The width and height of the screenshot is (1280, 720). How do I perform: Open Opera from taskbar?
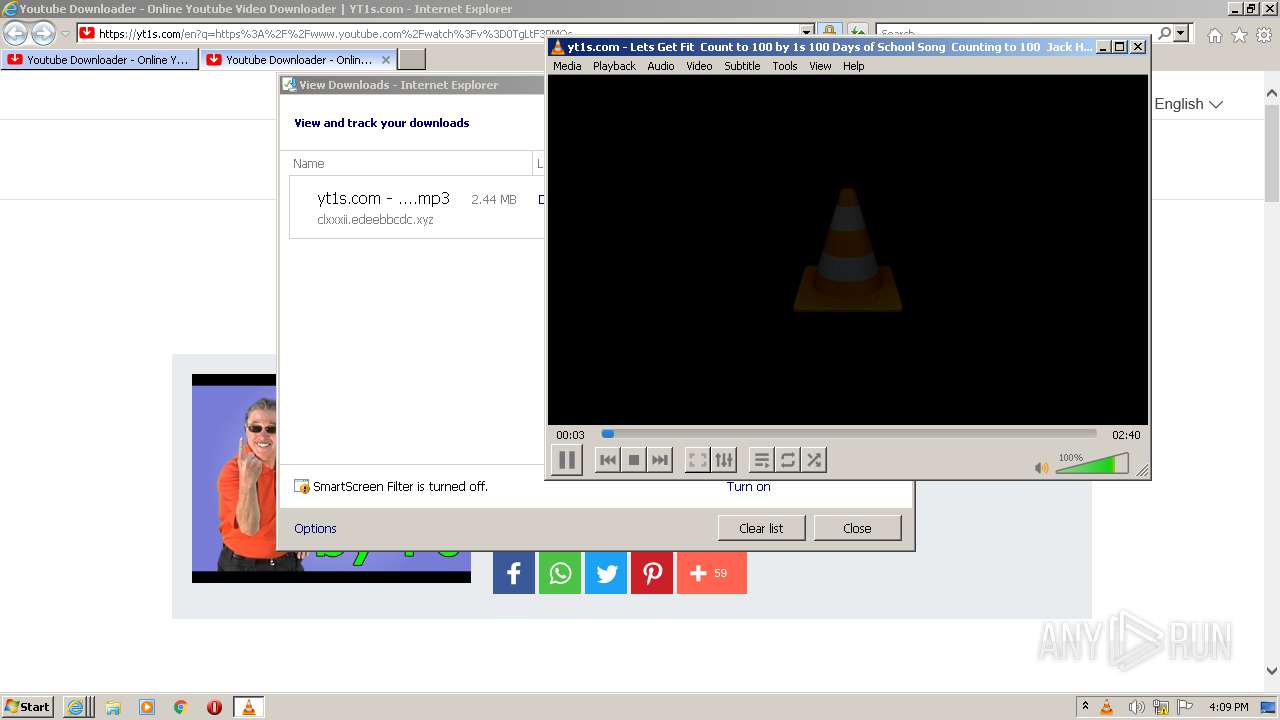pyautogui.click(x=214, y=707)
